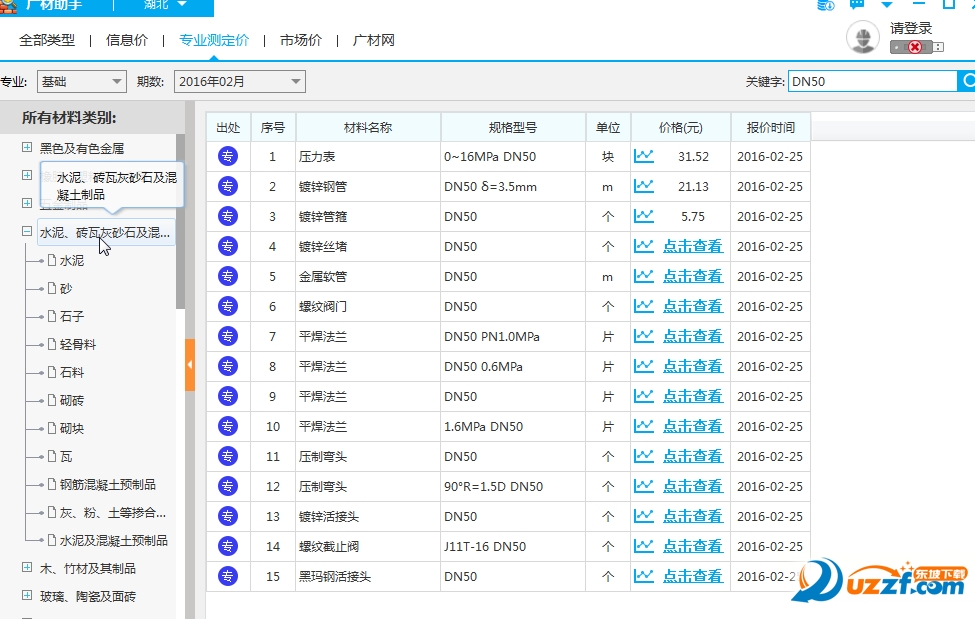Open trend chart for row 13 镀锌活接头
Viewport: 975px width, 619px height.
click(644, 516)
